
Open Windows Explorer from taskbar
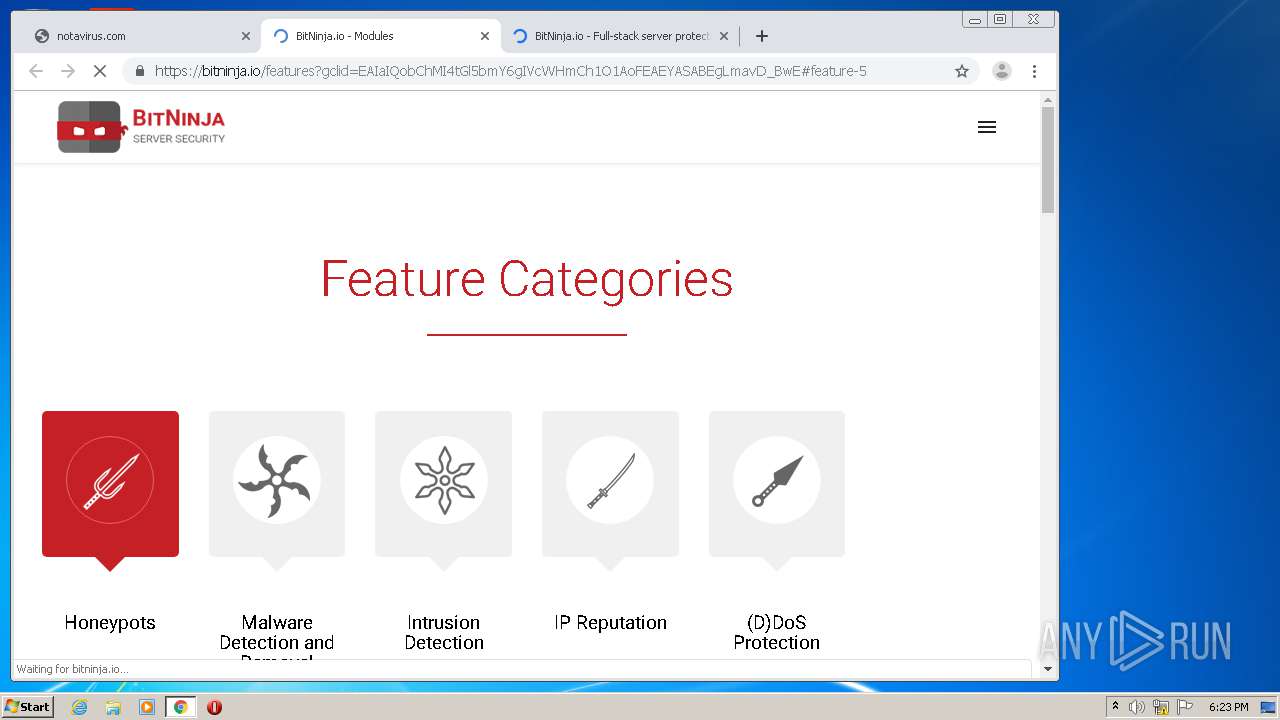113,707
